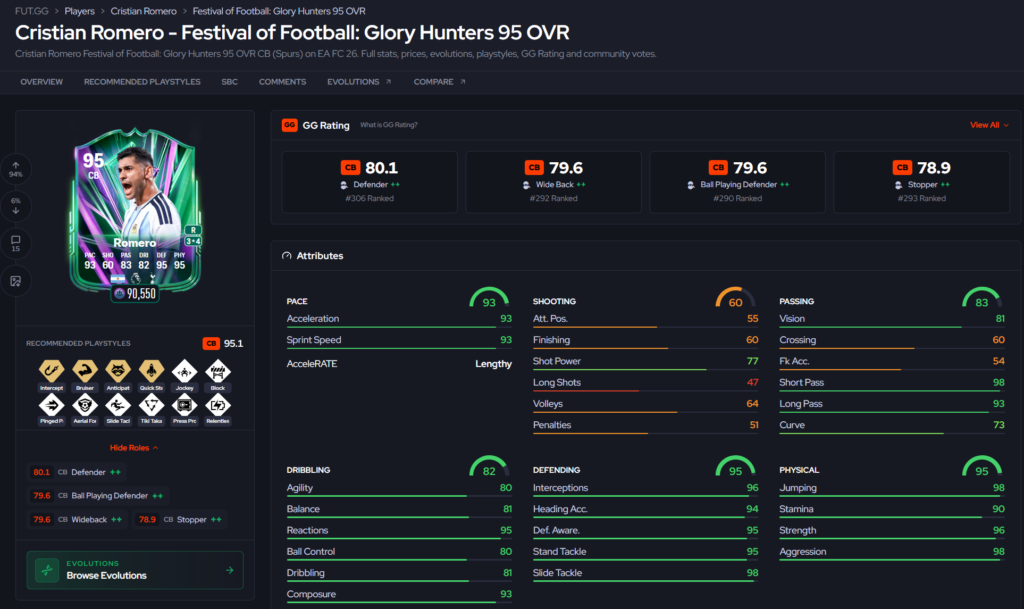The height and width of the screenshot is (609, 1024).
Task: Click the Romero player card image
Action: pyautogui.click(x=135, y=210)
